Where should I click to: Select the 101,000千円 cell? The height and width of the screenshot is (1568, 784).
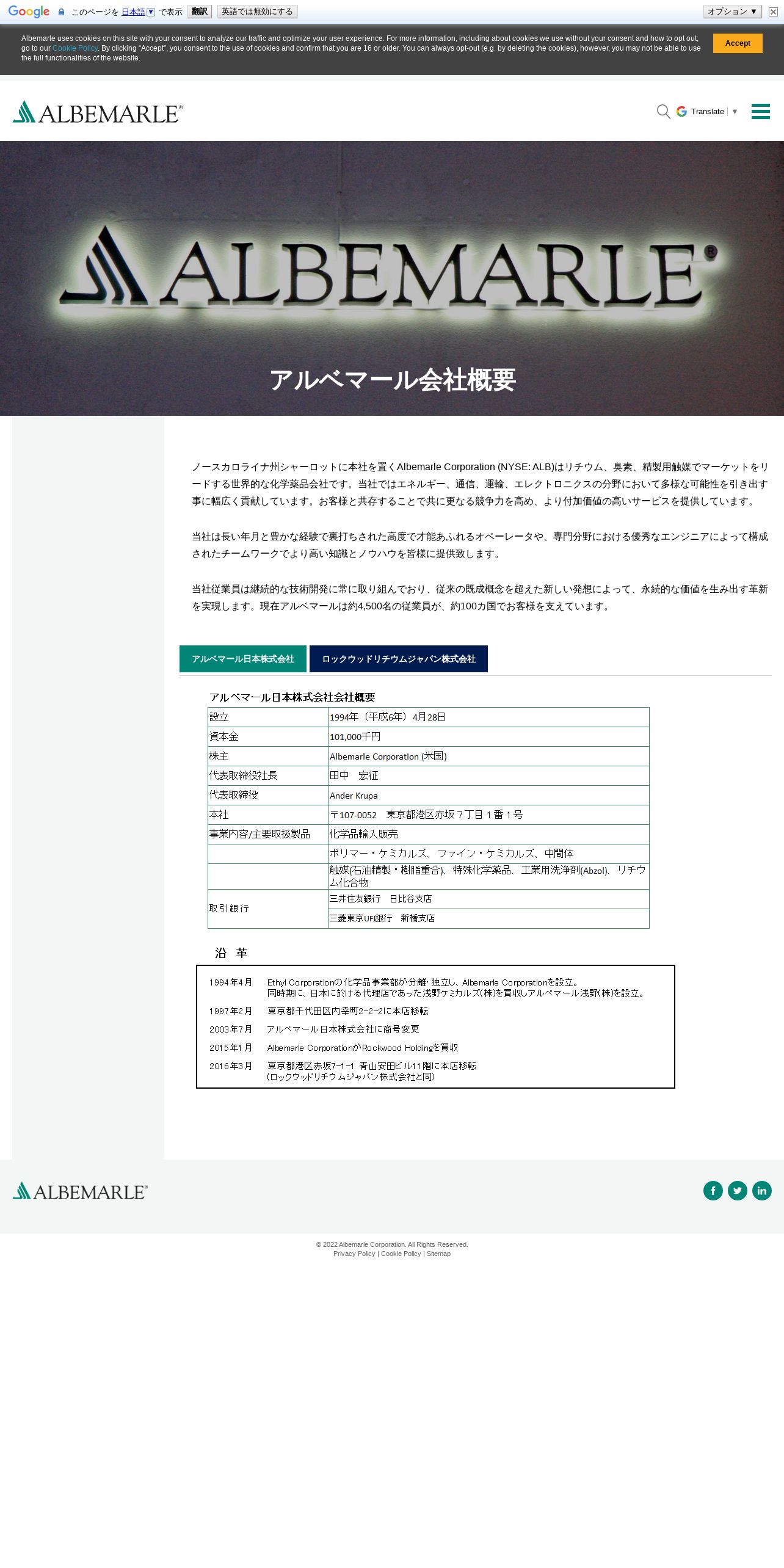(488, 737)
